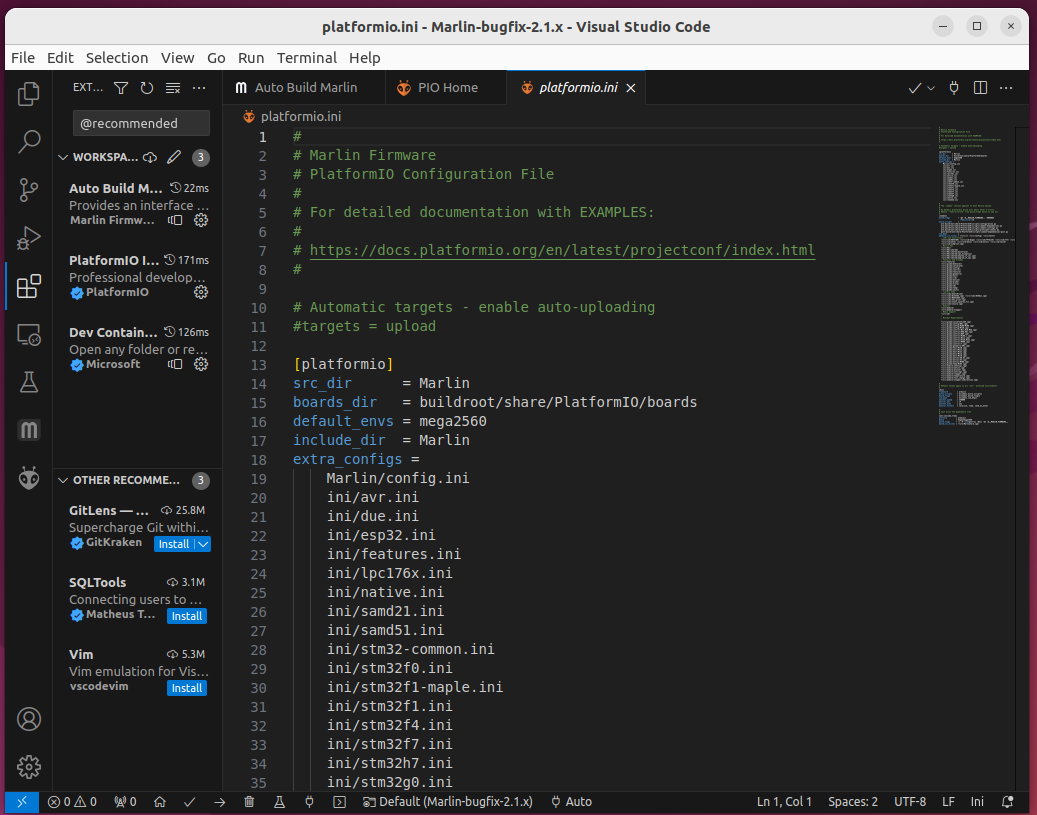Open a new terminal from the status bar
This screenshot has height=815, width=1037.
[x=338, y=801]
